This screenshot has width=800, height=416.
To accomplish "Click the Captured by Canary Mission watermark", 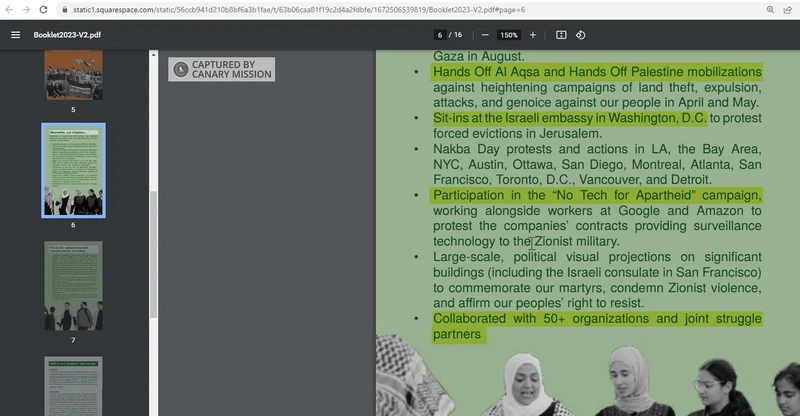I will coord(220,69).
